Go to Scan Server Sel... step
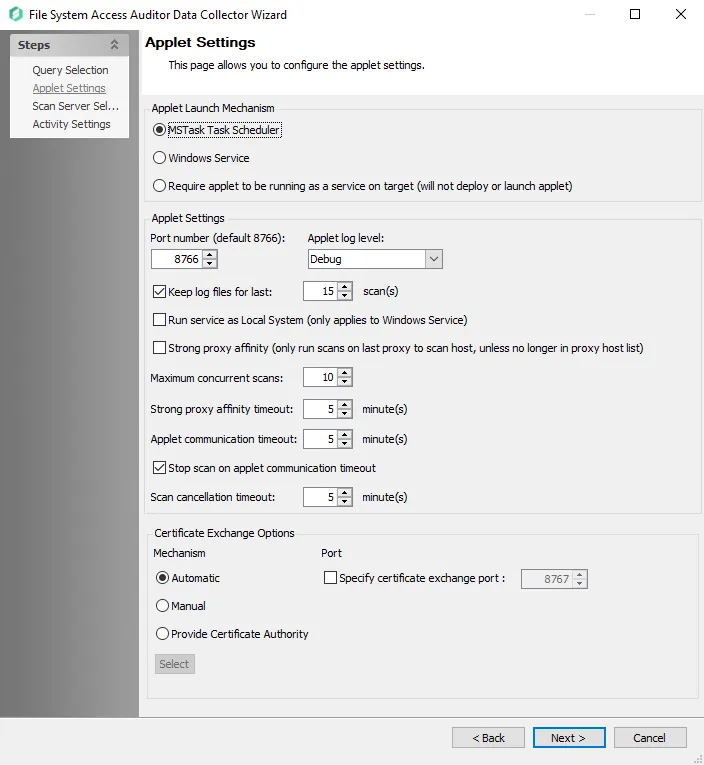 (76, 106)
